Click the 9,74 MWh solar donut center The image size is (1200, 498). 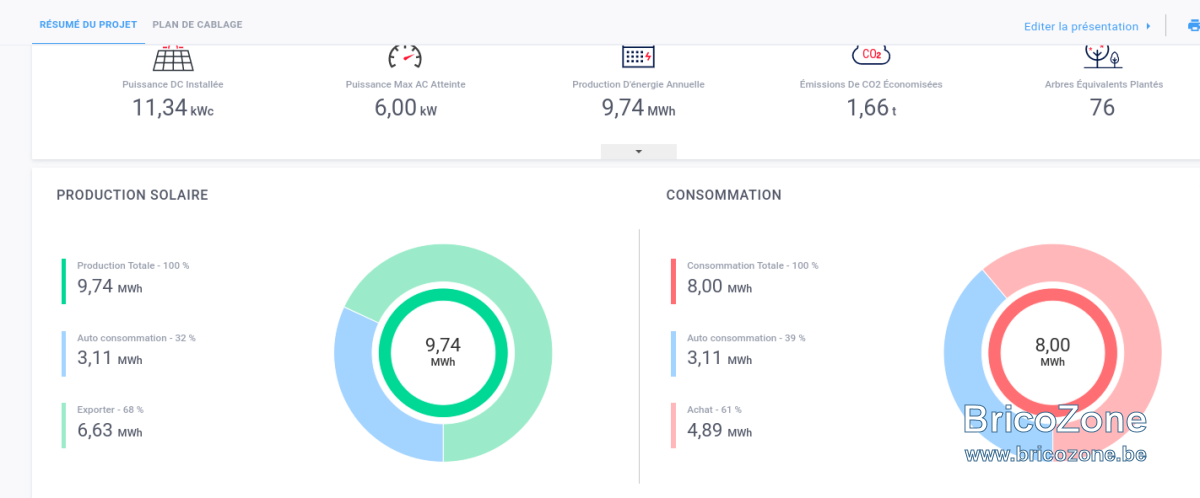click(x=443, y=352)
